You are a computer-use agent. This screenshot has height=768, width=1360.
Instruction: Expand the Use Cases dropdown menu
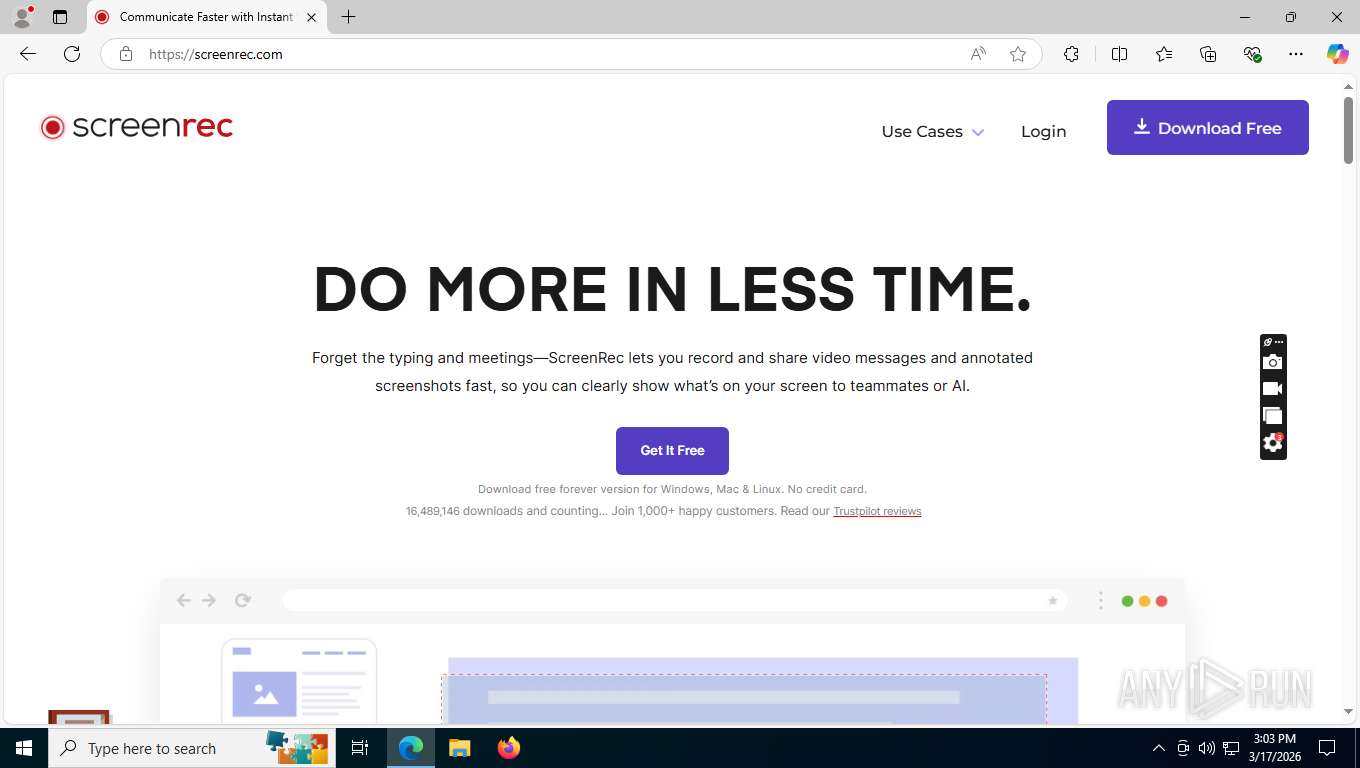tap(932, 131)
